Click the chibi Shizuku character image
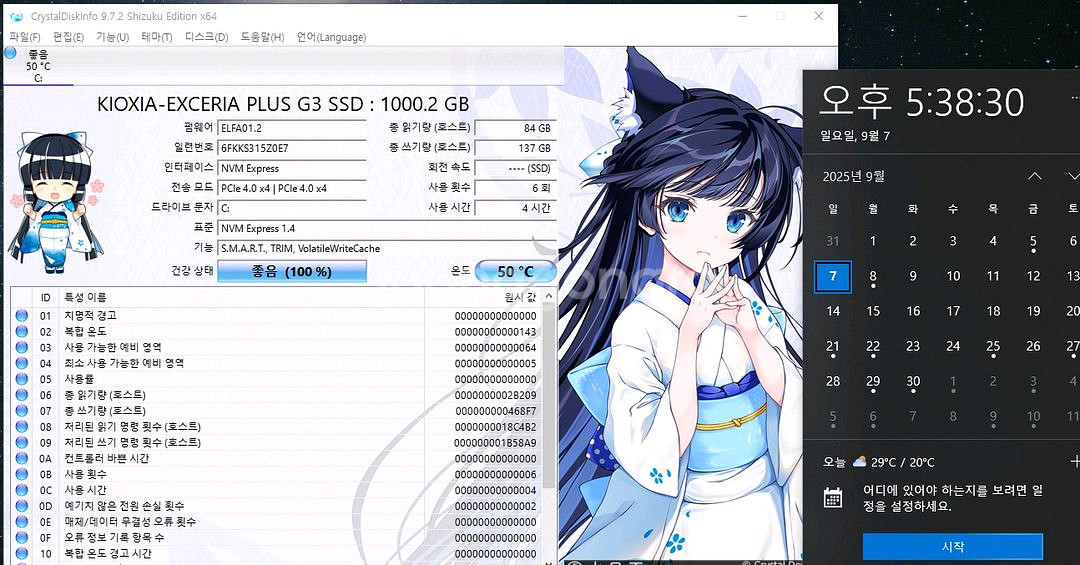 tap(56, 201)
